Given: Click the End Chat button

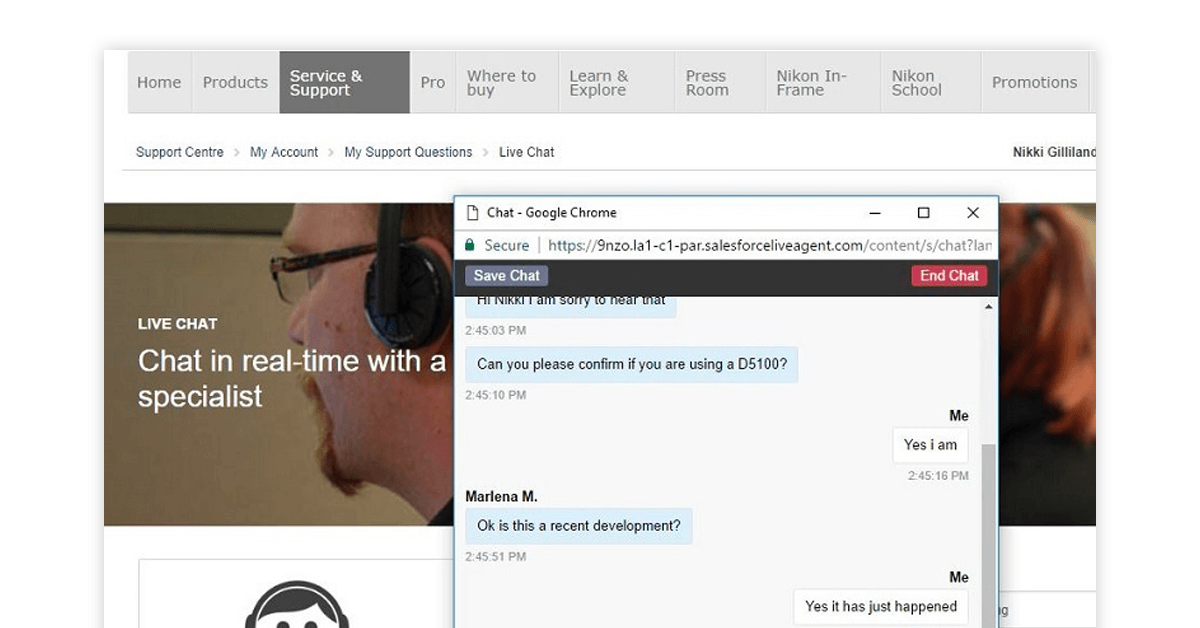Looking at the screenshot, I should [949, 276].
